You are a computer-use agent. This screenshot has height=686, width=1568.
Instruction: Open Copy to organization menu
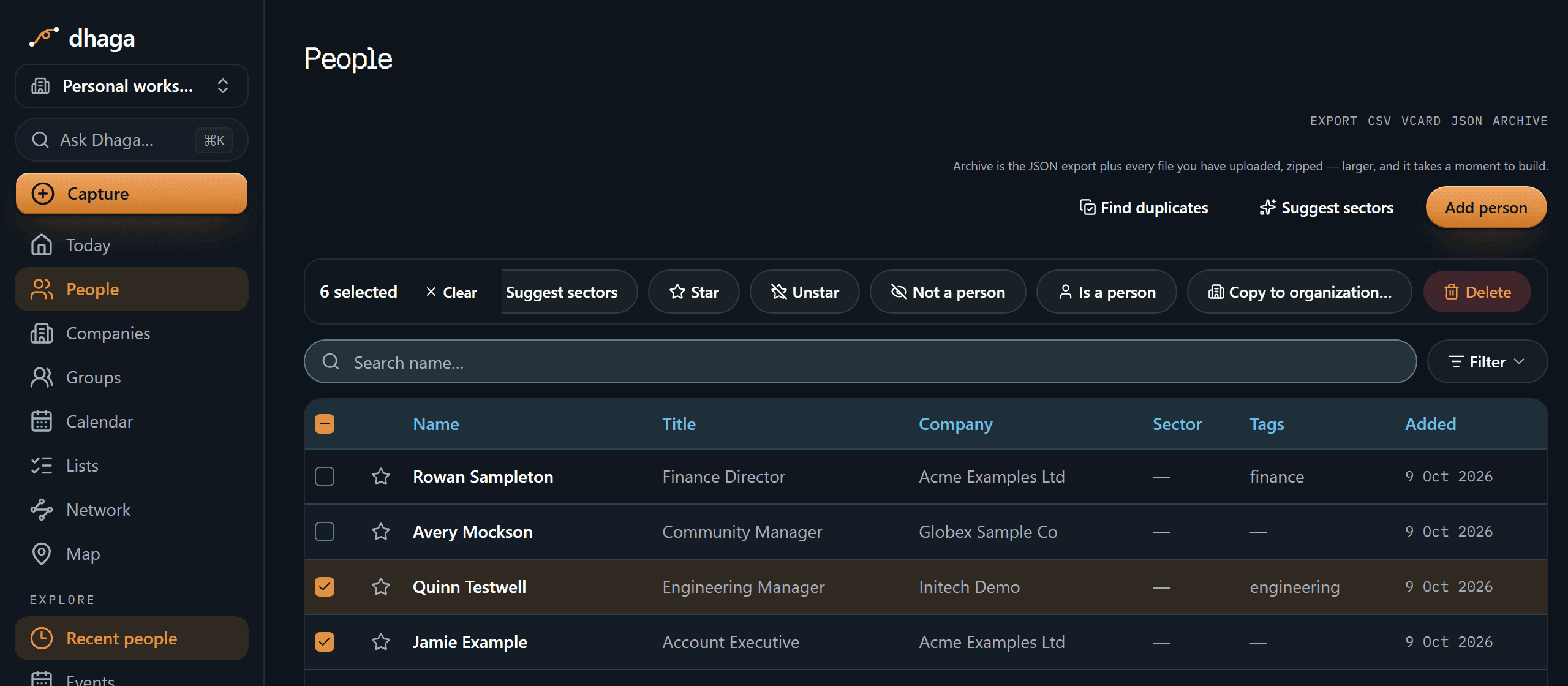(1299, 292)
